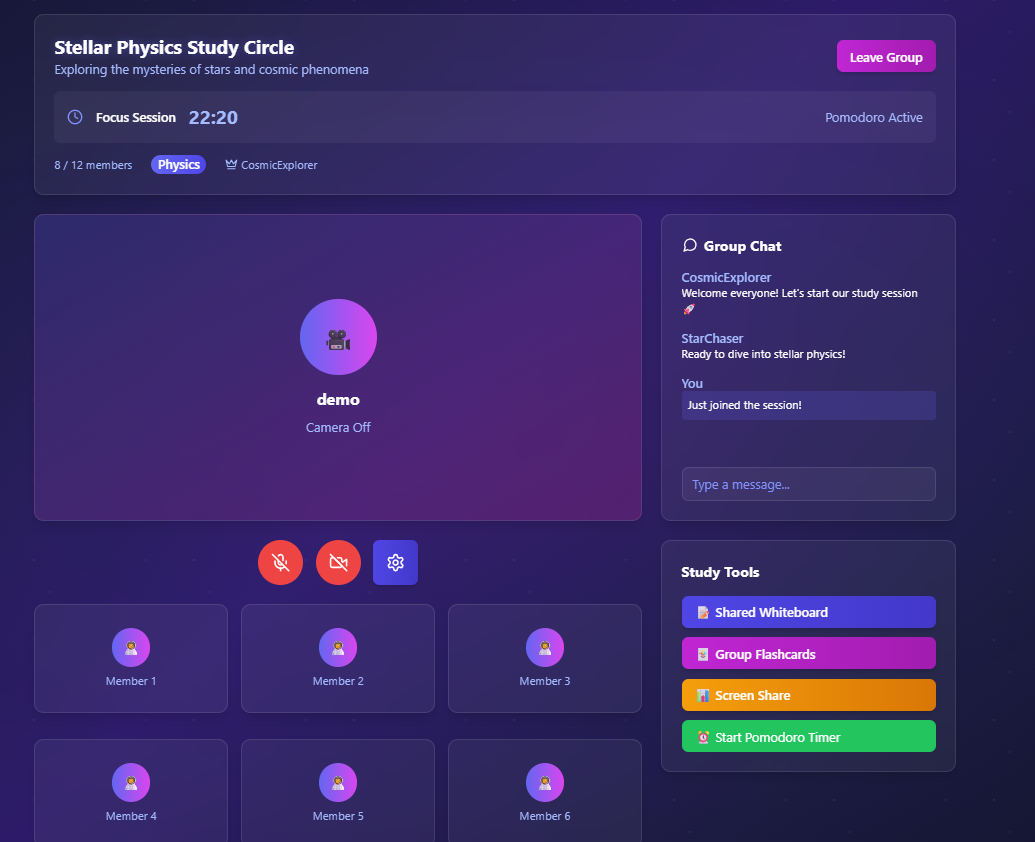Click the 'You' sender label in chat
This screenshot has width=1035, height=842.
pos(692,383)
